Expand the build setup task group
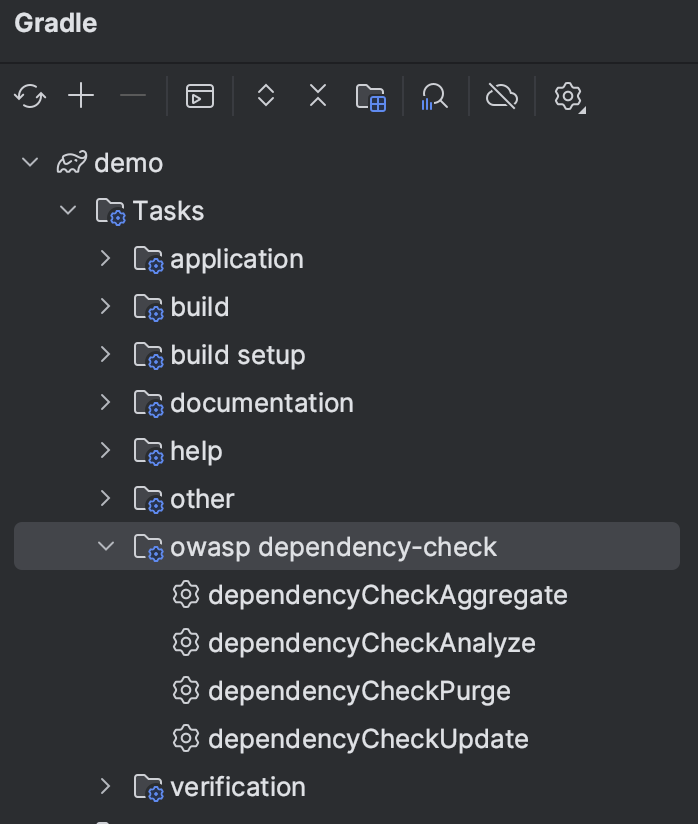Viewport: 698px width, 824px height. click(x=106, y=354)
